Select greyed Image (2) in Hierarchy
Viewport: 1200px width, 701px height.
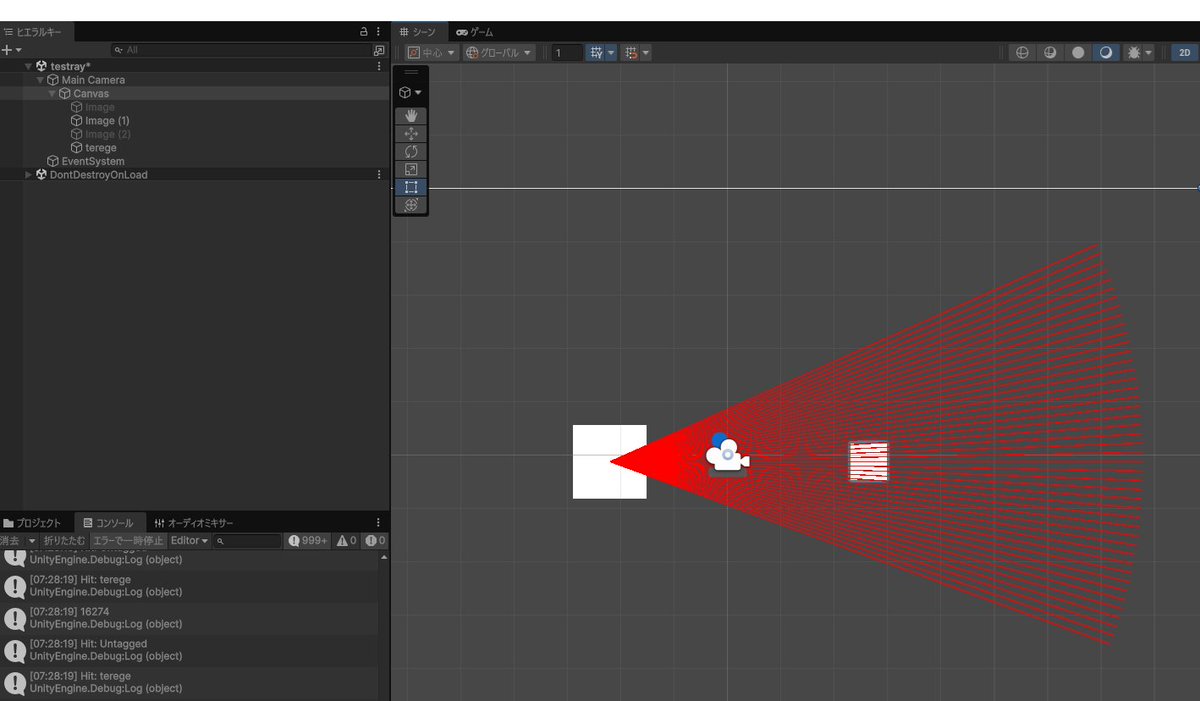click(x=107, y=134)
